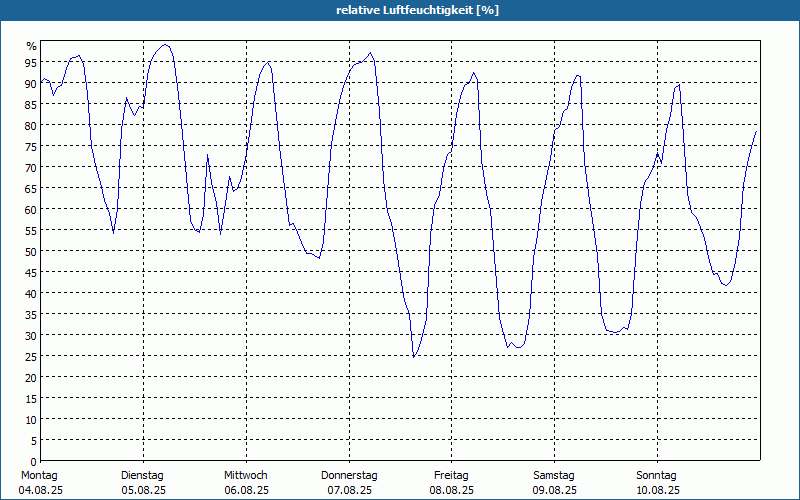Screen dimensions: 800x500
Task: Select the 'Mittwoch' day label
Action: tap(245, 475)
